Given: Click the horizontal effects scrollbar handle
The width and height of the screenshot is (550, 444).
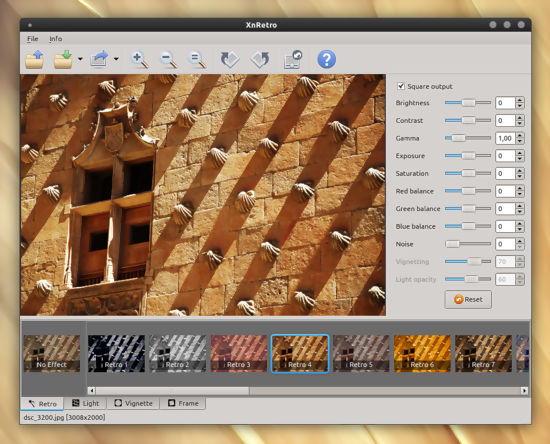Looking at the screenshot, I should [172, 390].
